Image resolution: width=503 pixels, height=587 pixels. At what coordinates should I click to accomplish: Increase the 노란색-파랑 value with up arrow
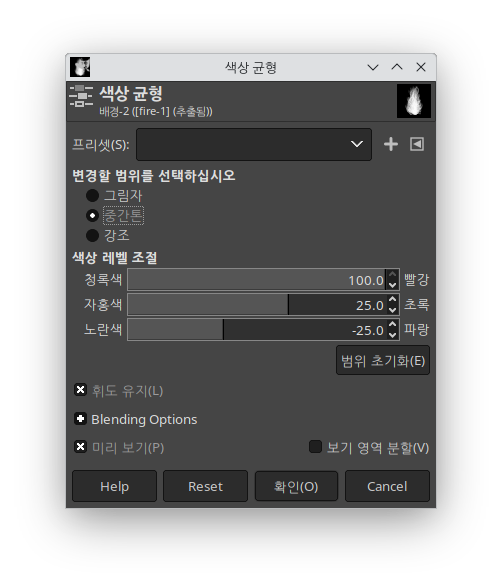point(392,325)
